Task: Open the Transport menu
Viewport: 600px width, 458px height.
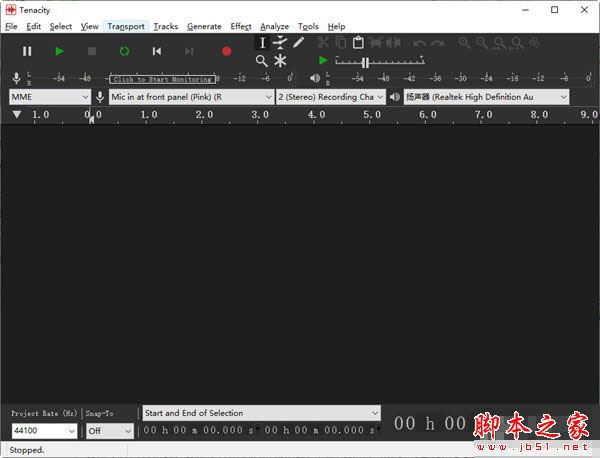Action: [x=126, y=26]
